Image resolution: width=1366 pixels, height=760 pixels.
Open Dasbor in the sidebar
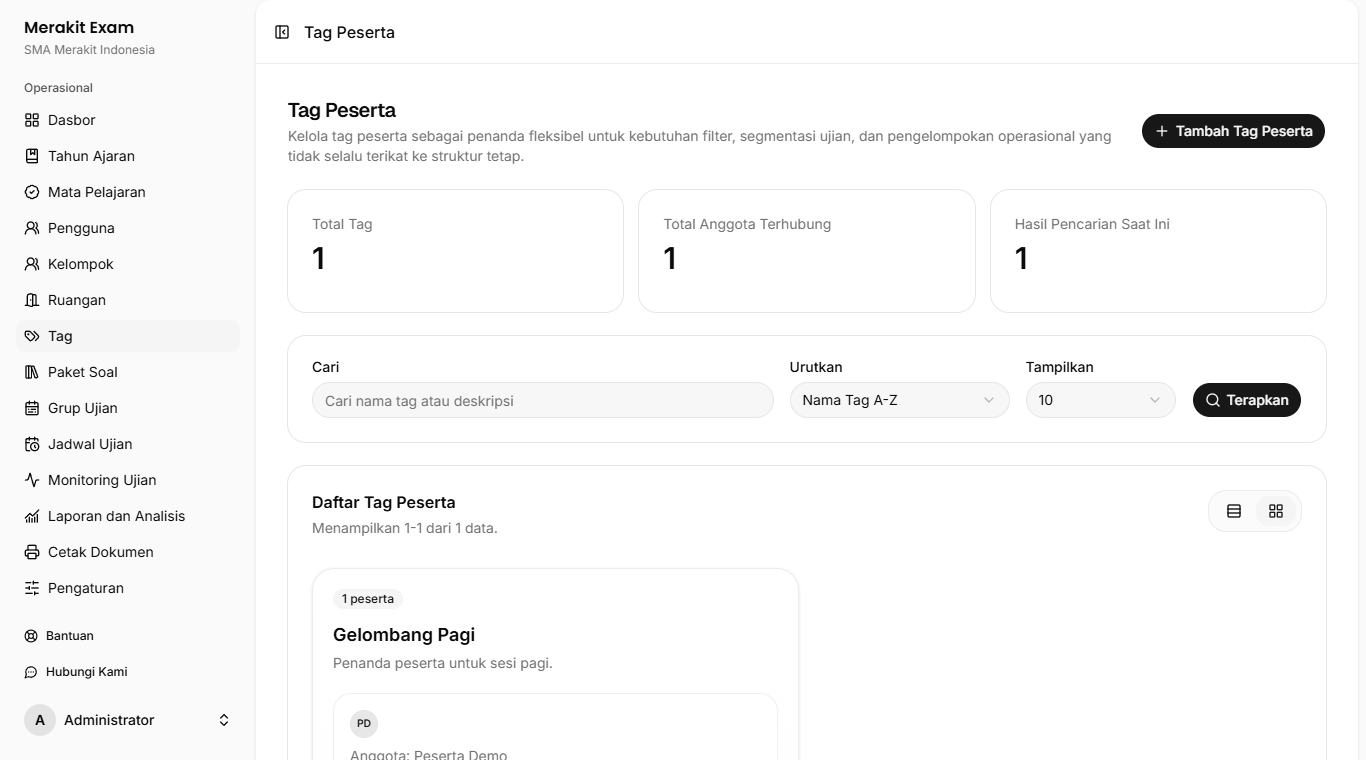128,120
